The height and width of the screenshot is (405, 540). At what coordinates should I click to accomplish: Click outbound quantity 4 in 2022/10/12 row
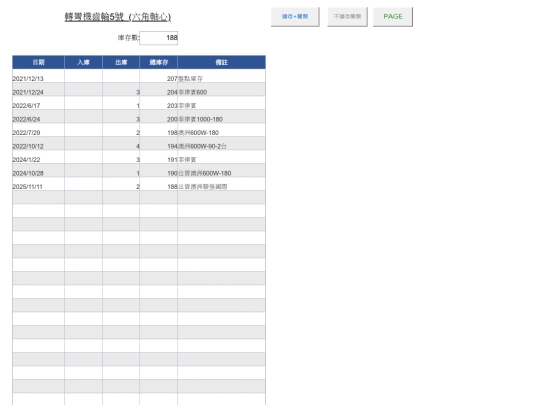[x=121, y=144]
